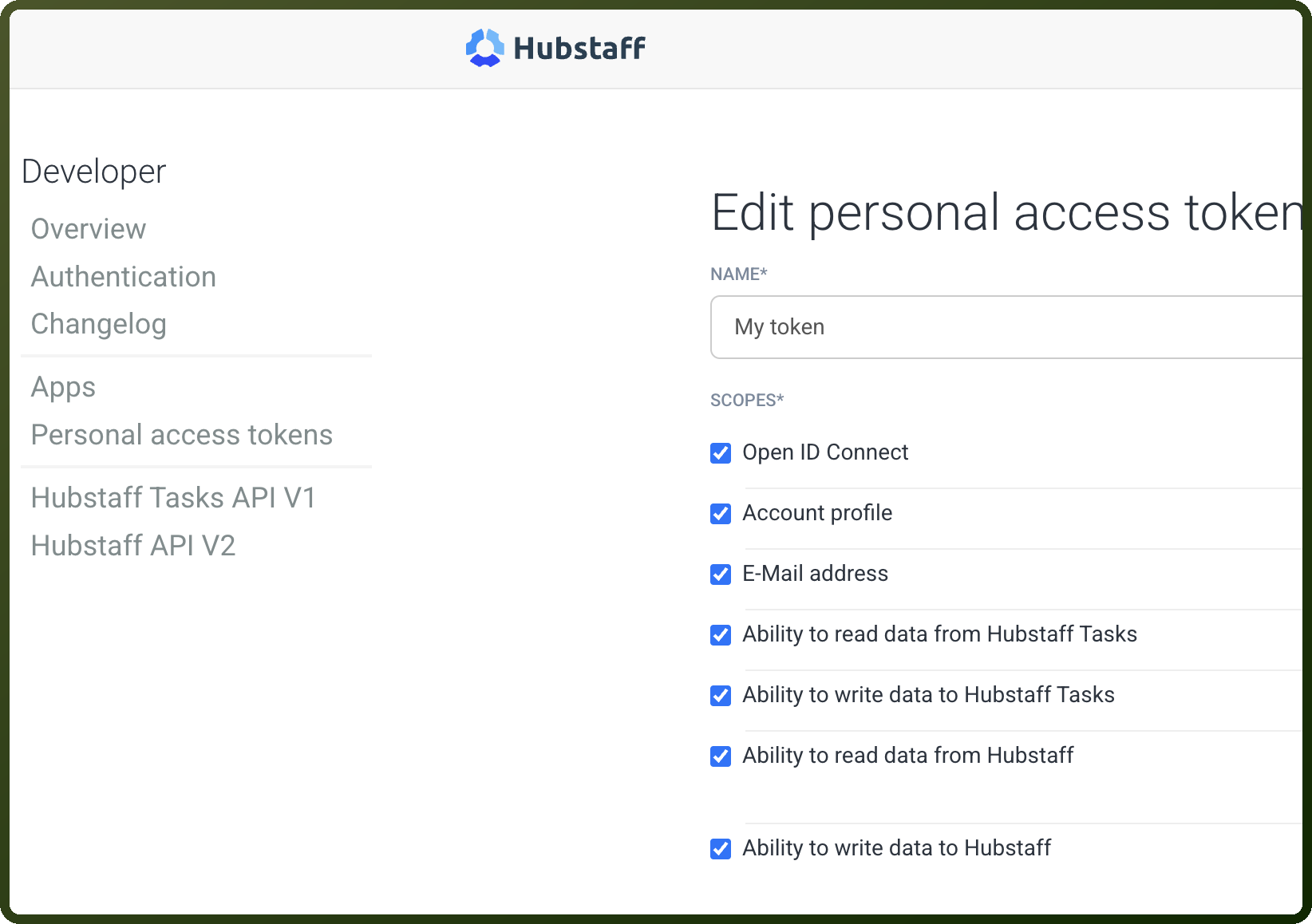Click the NAME* field label
Screen dimensions: 1312x924
pyautogui.click(x=739, y=274)
